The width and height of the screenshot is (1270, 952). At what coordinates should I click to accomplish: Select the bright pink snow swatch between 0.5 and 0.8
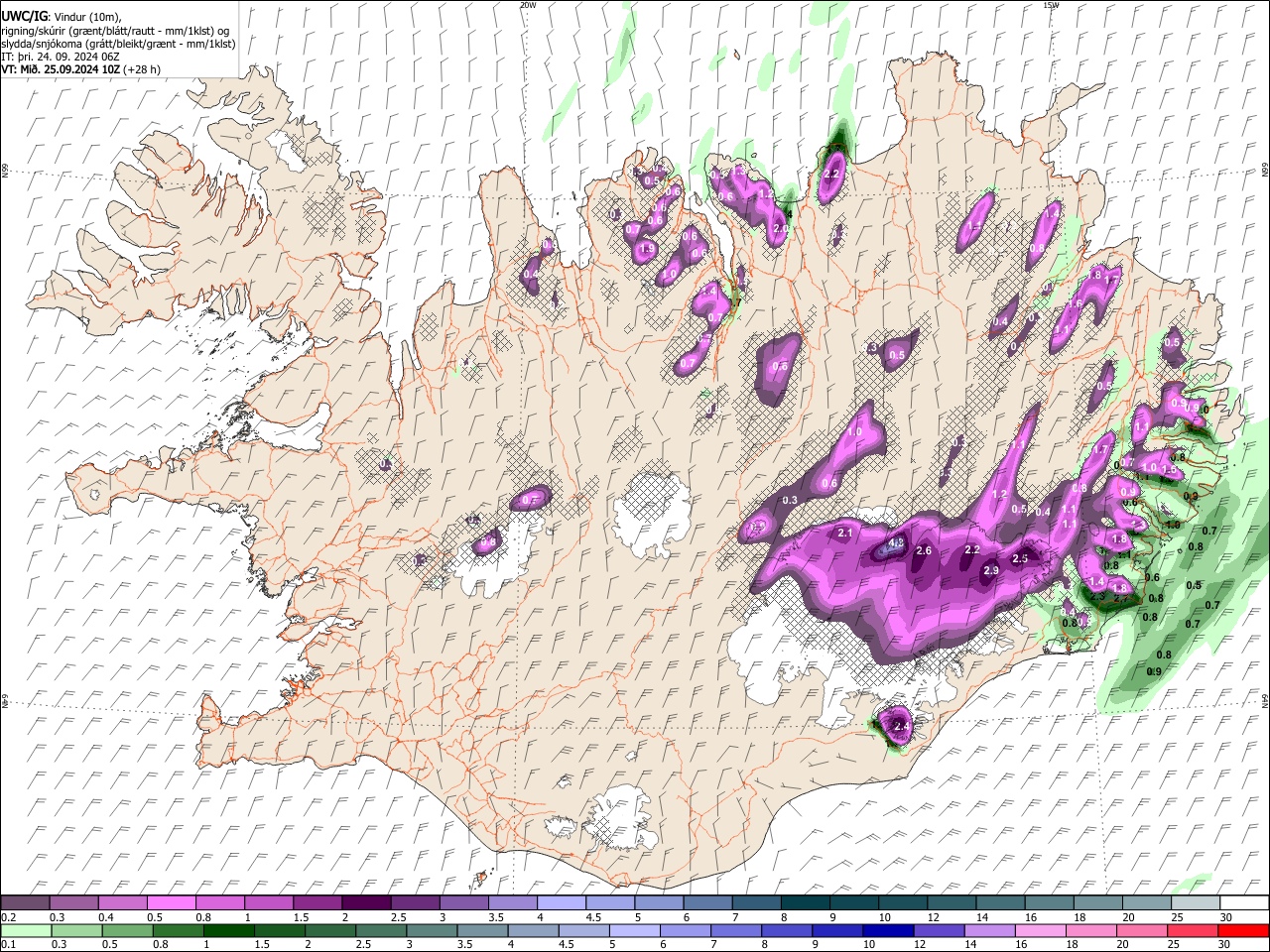(x=171, y=903)
